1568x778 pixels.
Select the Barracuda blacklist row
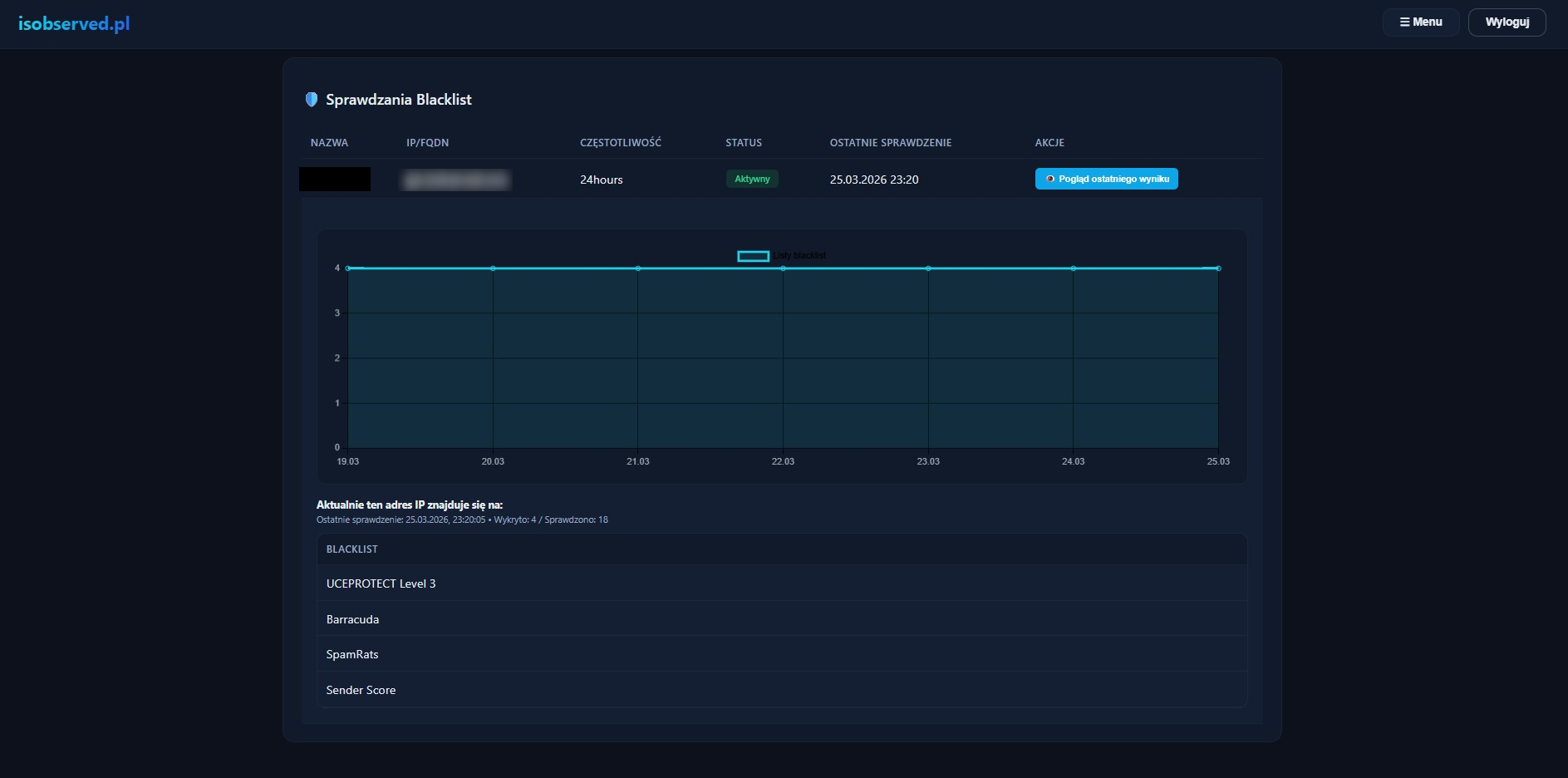click(782, 619)
